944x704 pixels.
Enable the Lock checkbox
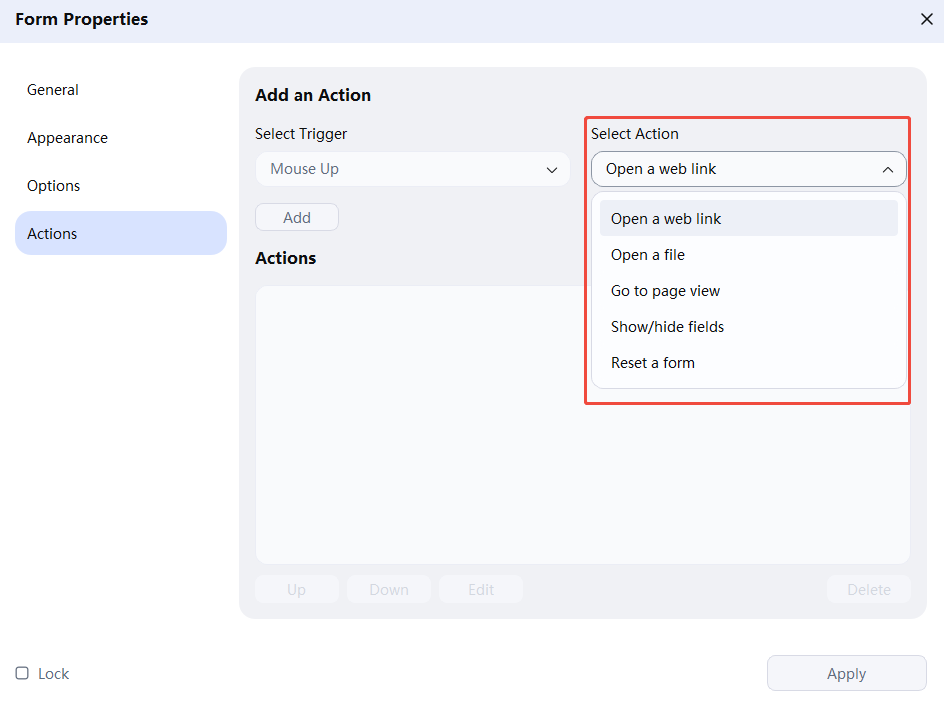pos(22,673)
